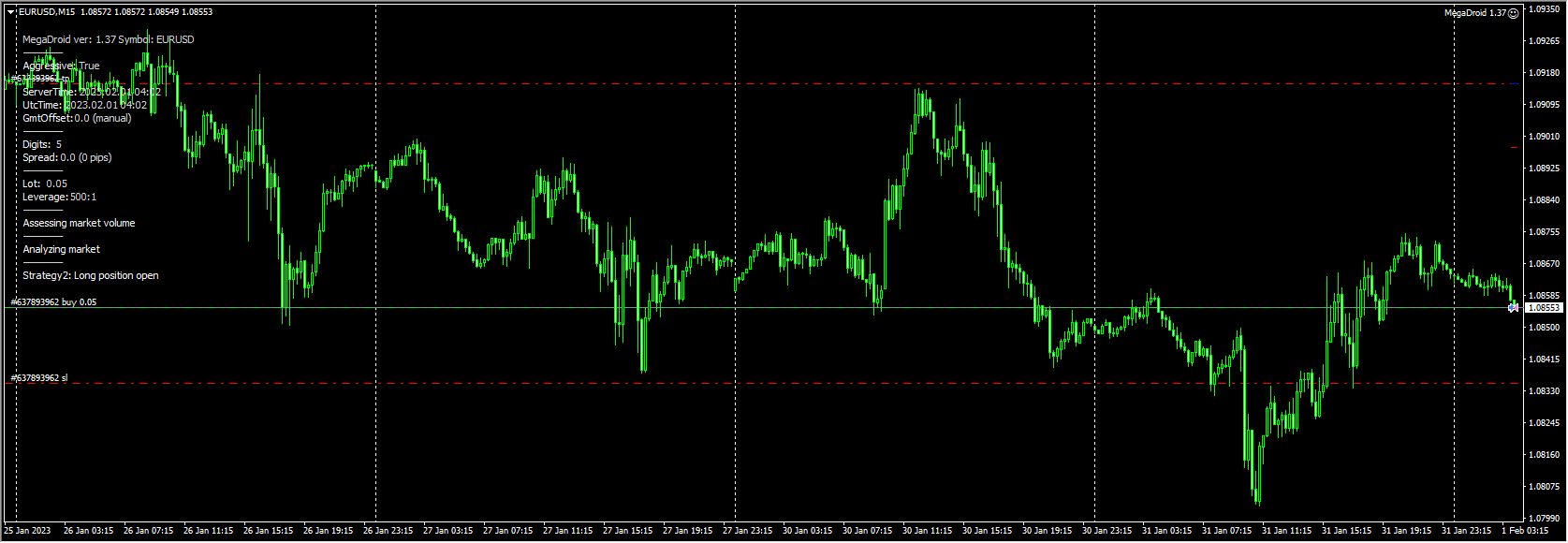
Task: Click the 'Spread: 0.0 (0 pips)' line
Action: pos(67,157)
